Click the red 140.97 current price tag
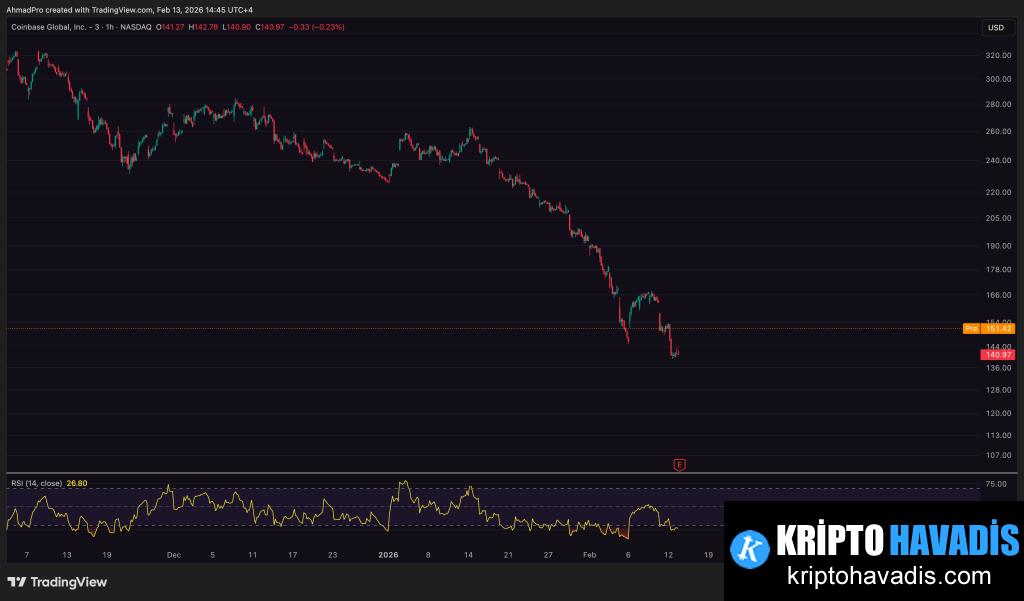This screenshot has width=1024, height=601. (997, 354)
